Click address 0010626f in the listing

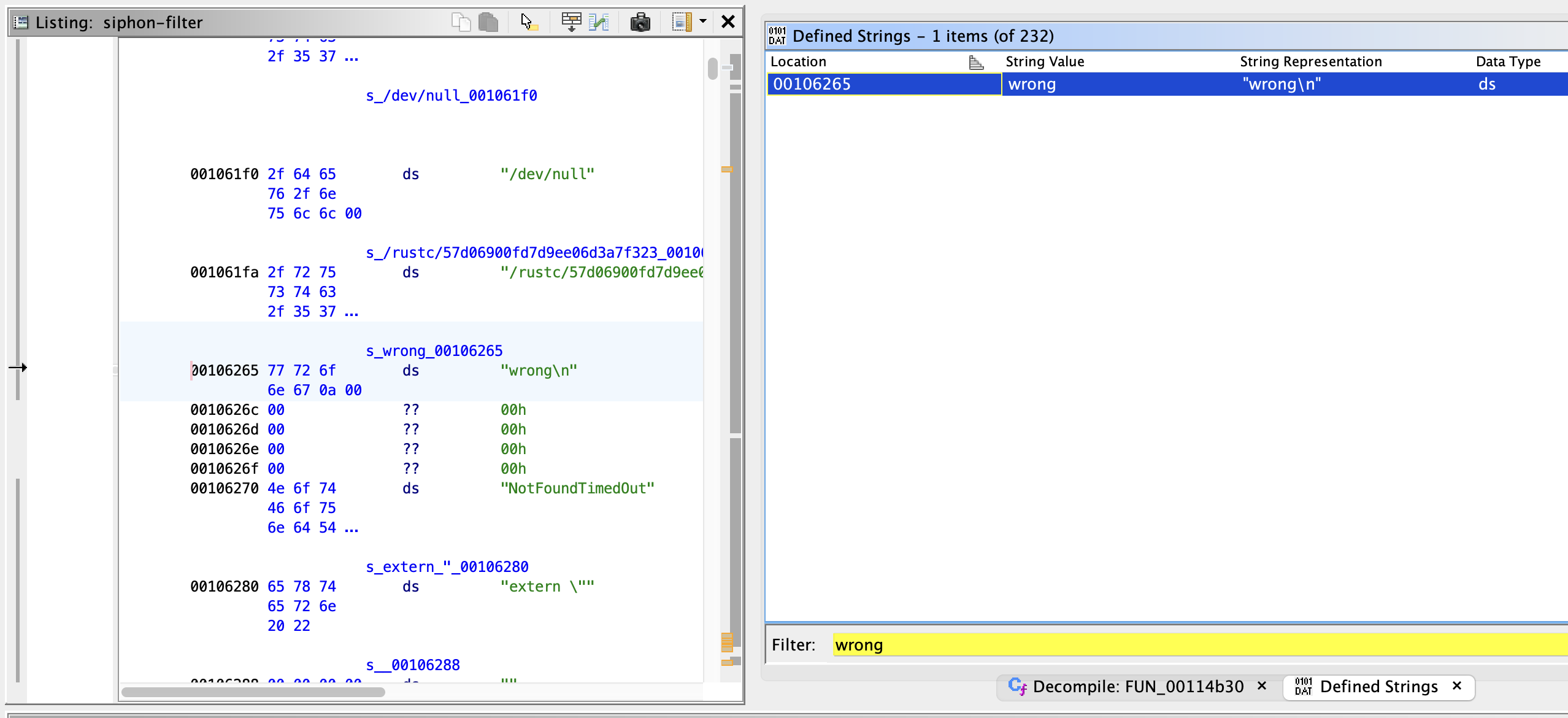pos(225,469)
